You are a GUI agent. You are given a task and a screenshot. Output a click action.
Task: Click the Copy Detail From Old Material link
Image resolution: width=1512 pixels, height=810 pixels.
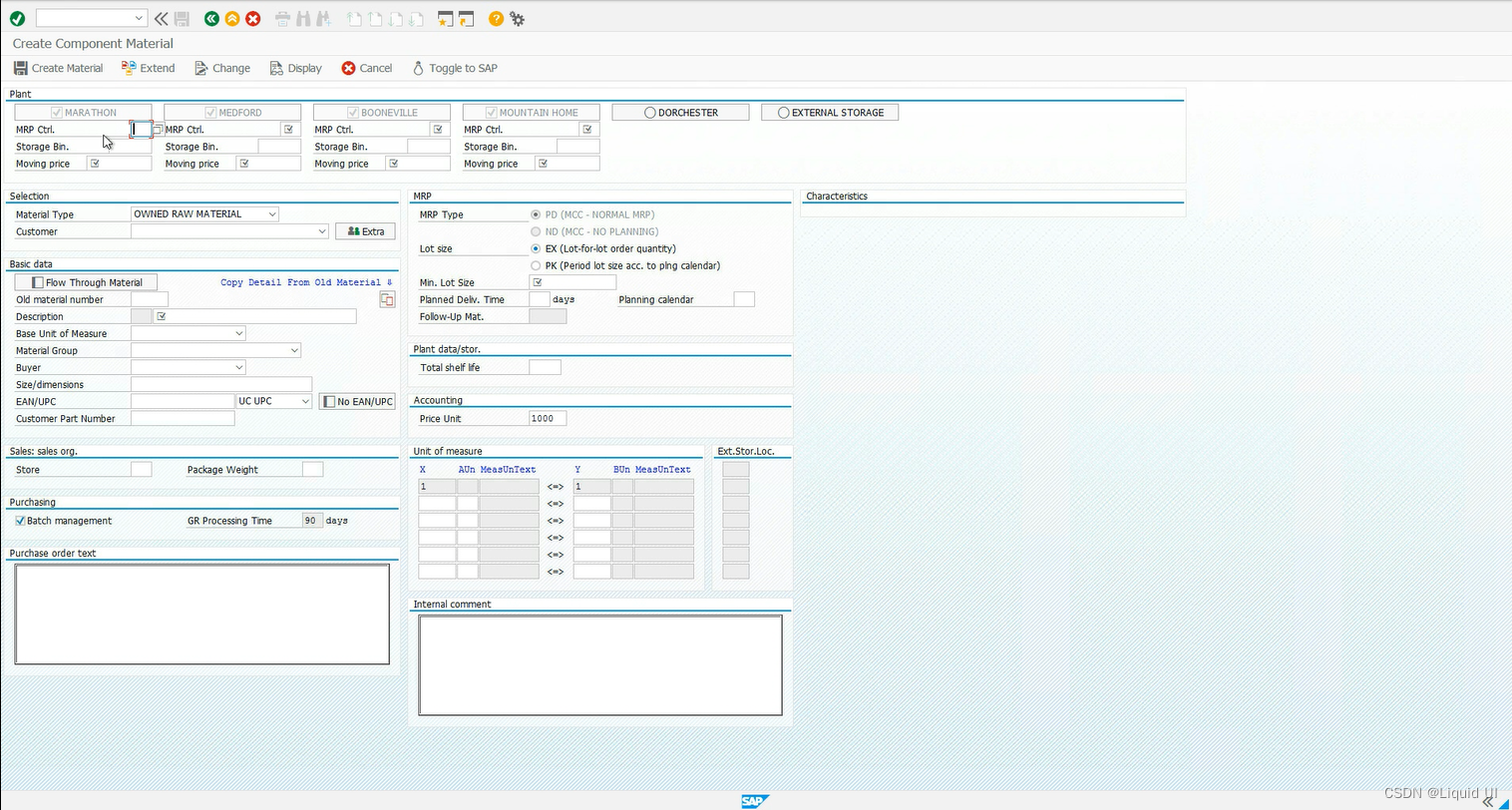coord(306,282)
